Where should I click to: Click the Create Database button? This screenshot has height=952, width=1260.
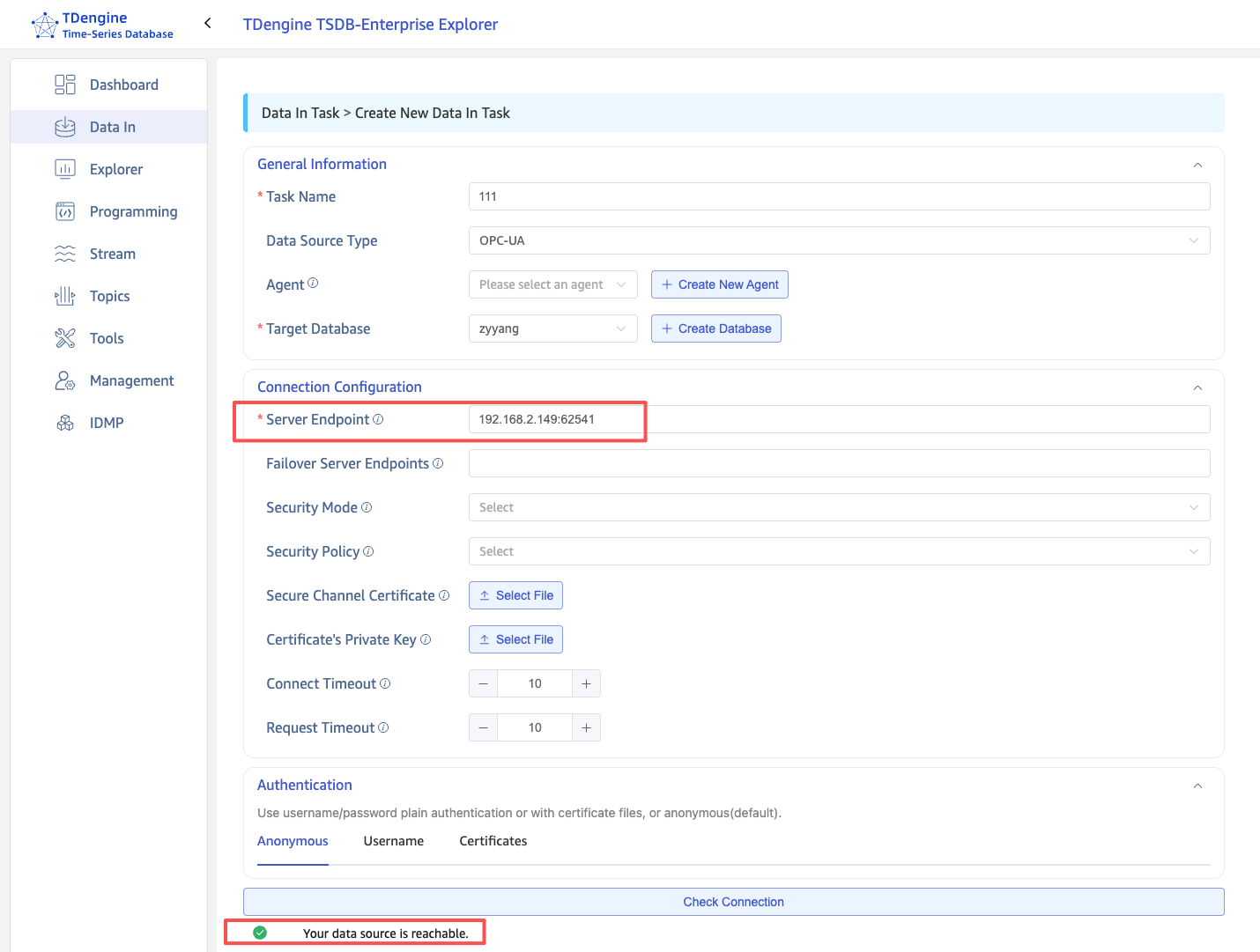click(x=716, y=328)
